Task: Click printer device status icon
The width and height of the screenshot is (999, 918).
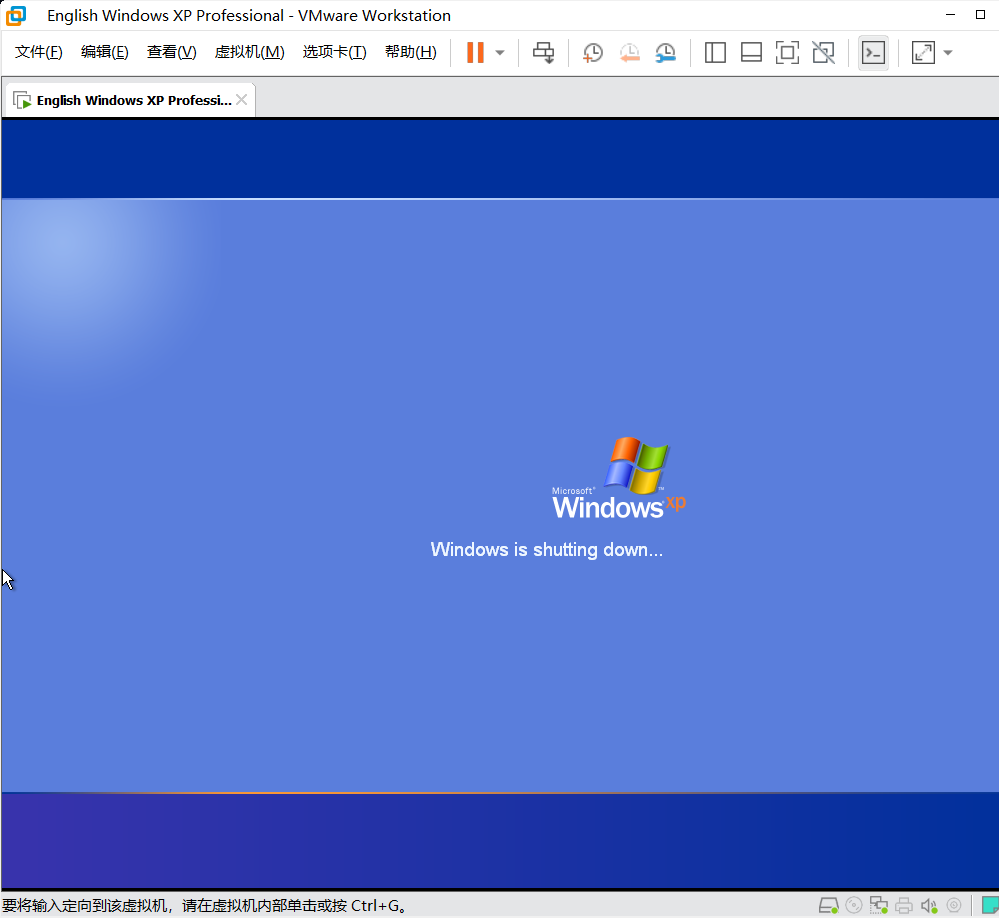Action: click(x=904, y=905)
